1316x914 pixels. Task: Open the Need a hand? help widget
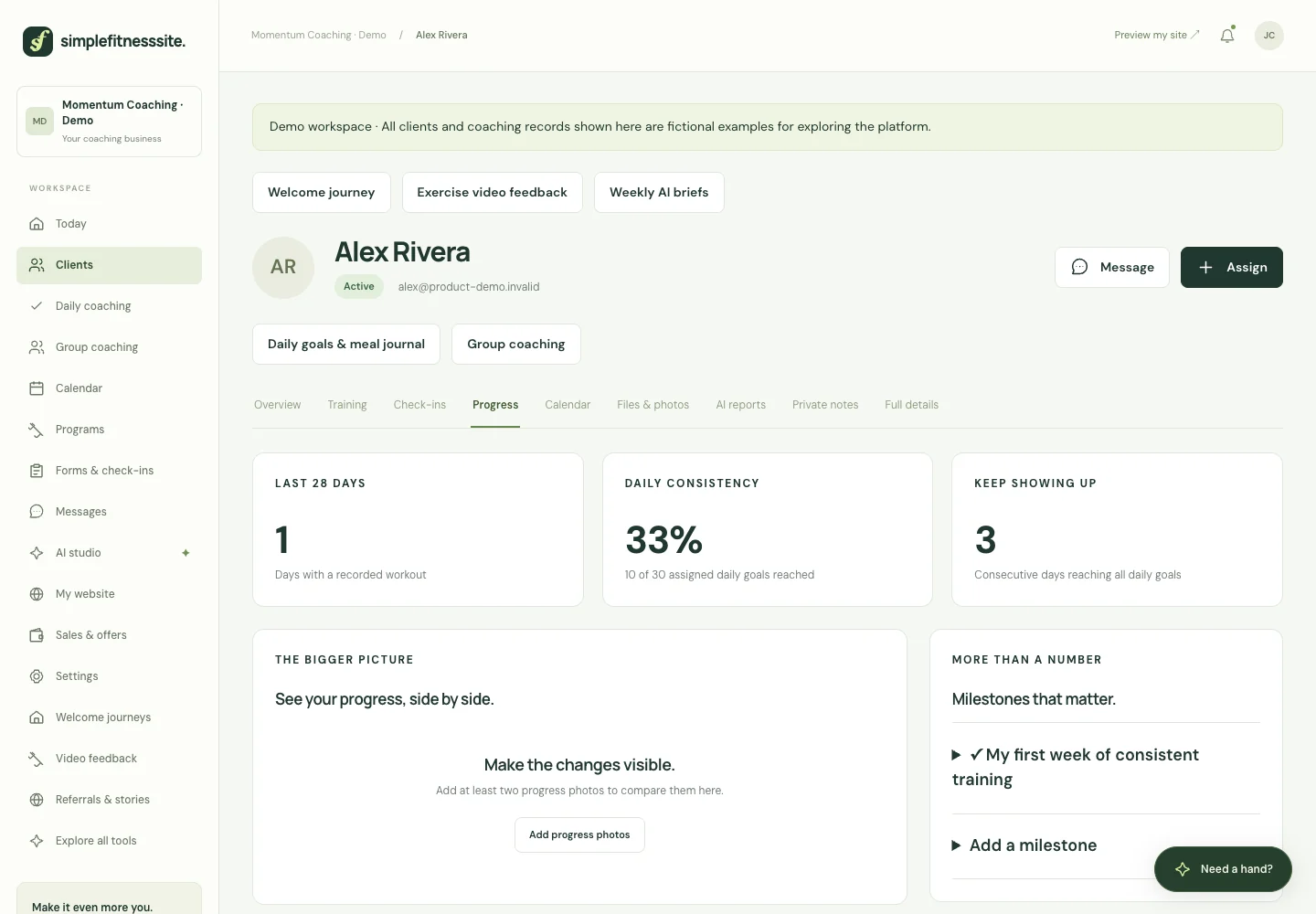tap(1223, 869)
